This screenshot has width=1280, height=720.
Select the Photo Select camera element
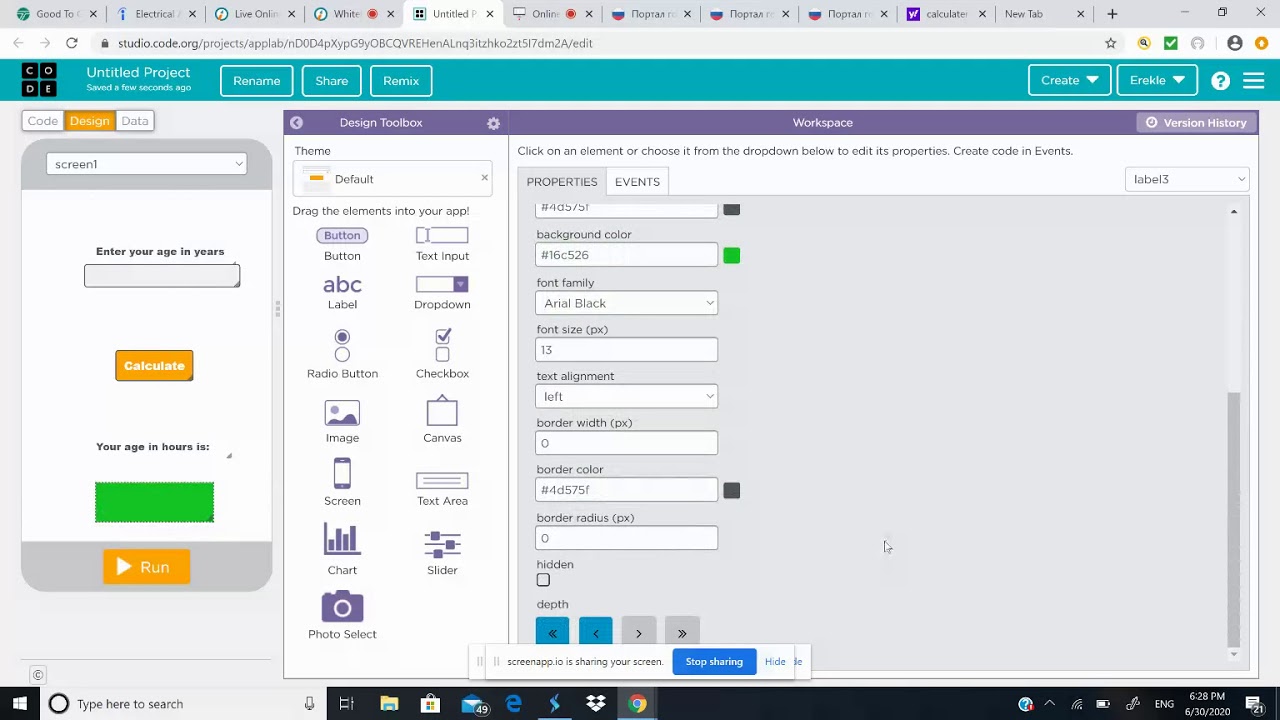tap(342, 616)
